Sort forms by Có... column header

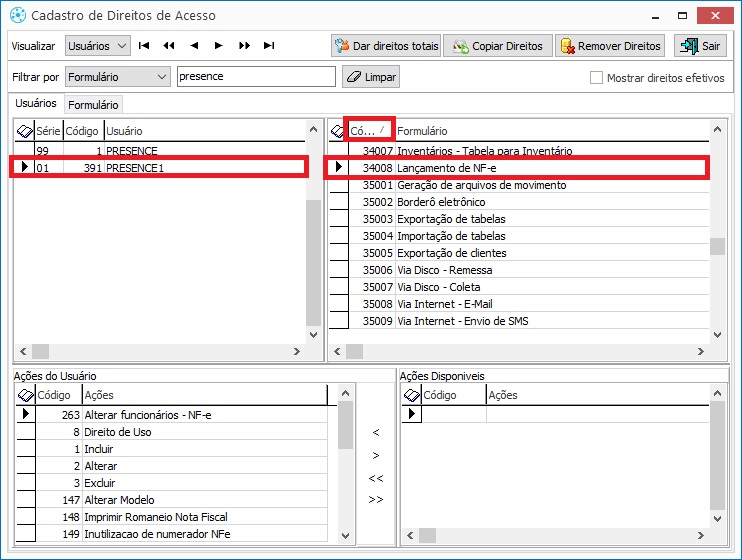coord(370,130)
